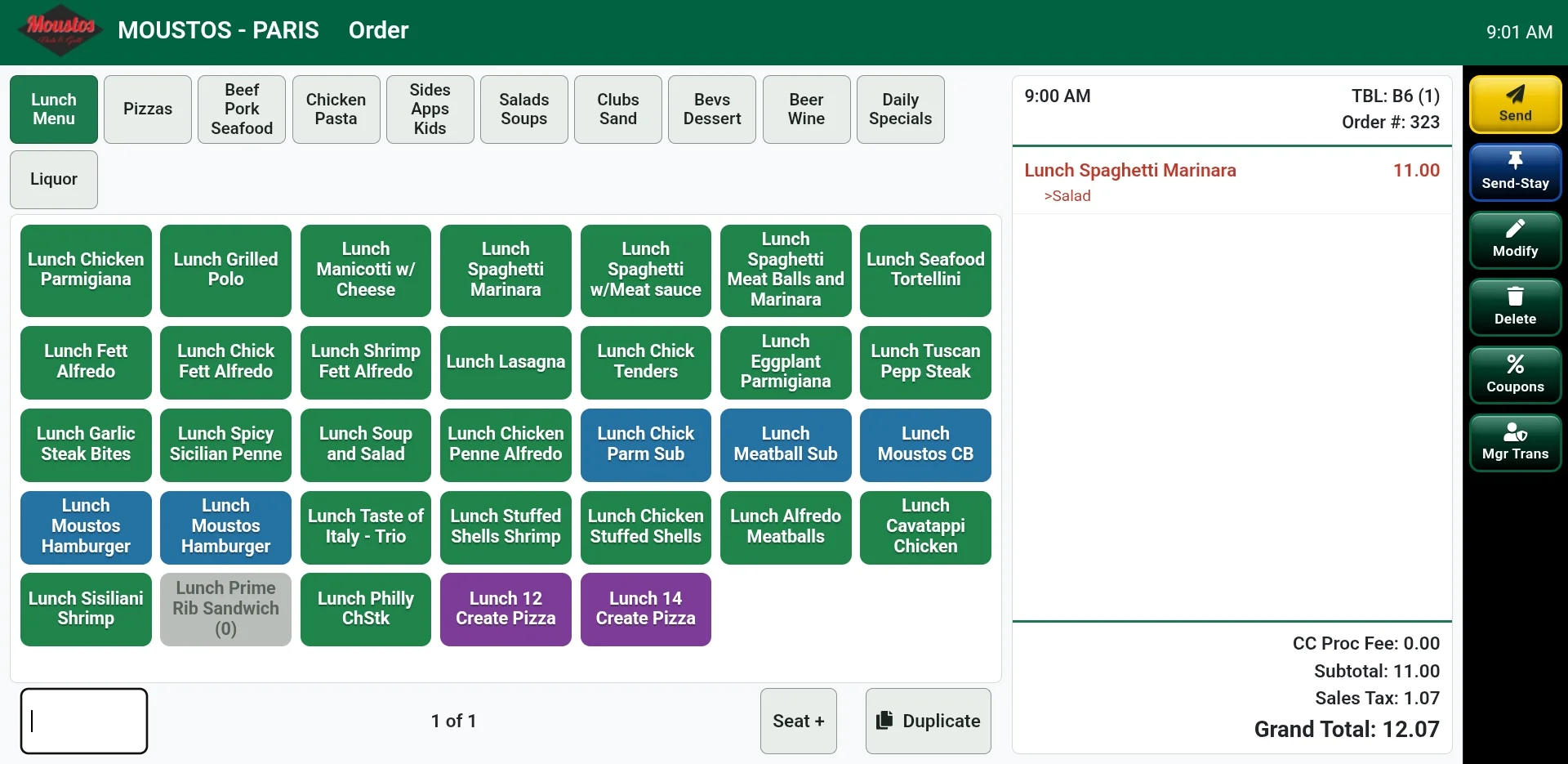This screenshot has width=1568, height=764.
Task: Open the Salads Soups category
Action: pyautogui.click(x=523, y=109)
